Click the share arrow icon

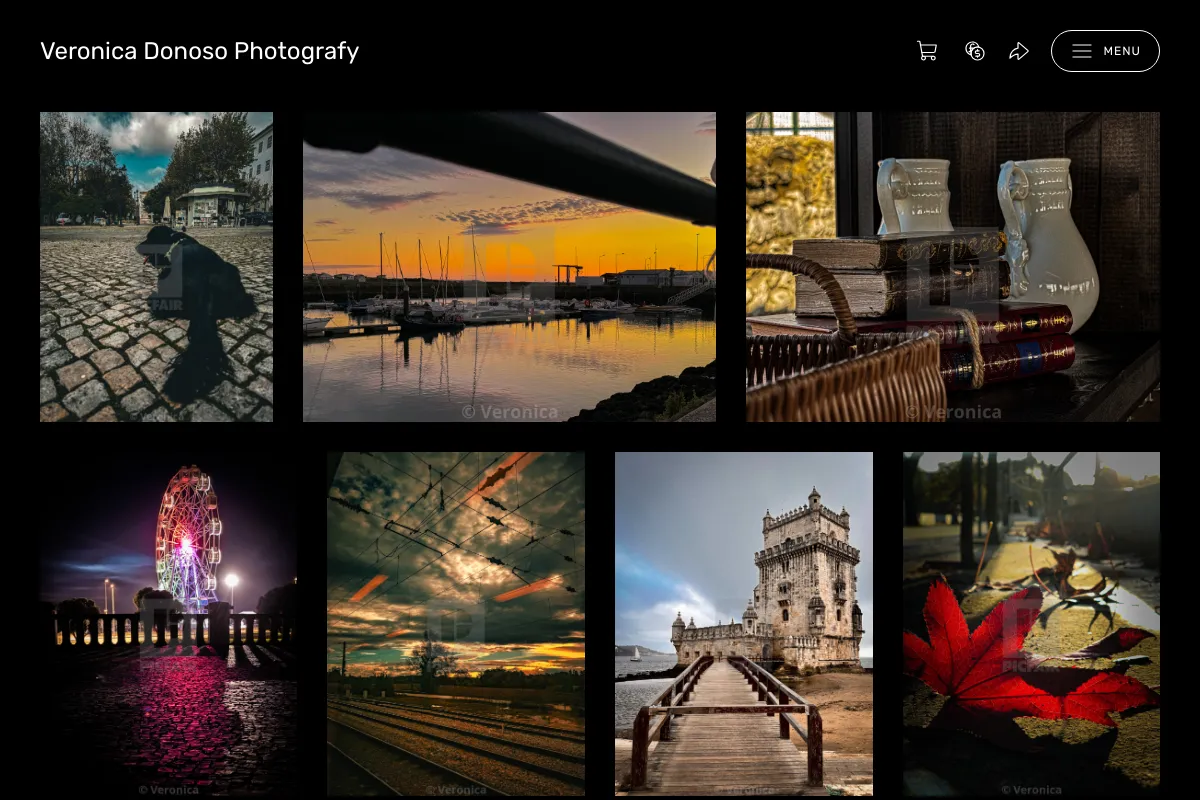(1019, 51)
